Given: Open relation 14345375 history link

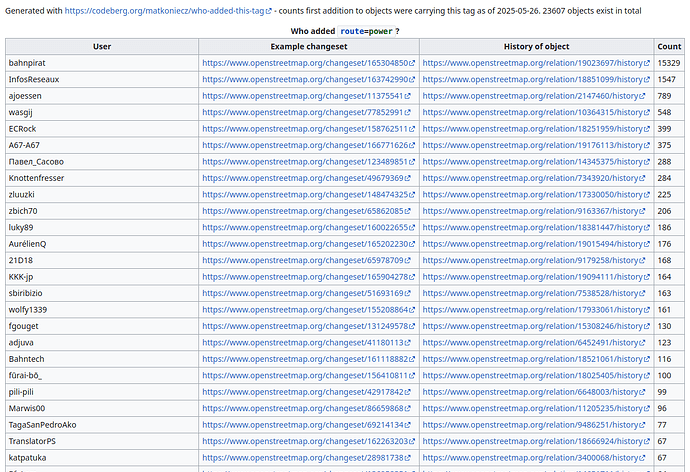Looking at the screenshot, I should (x=536, y=162).
